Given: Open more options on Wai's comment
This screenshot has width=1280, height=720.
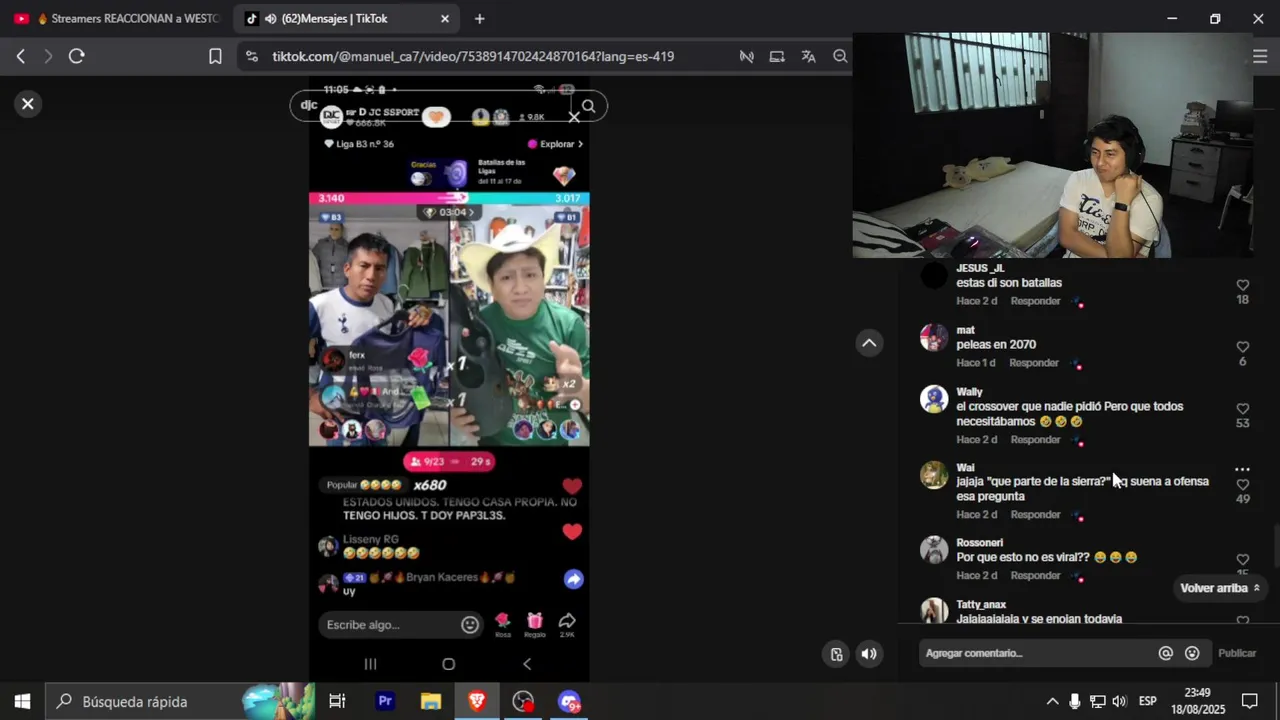Looking at the screenshot, I should (1242, 469).
